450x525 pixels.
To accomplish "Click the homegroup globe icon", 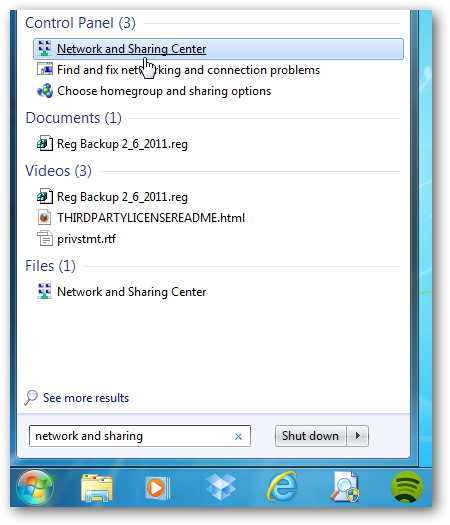I will pos(45,91).
